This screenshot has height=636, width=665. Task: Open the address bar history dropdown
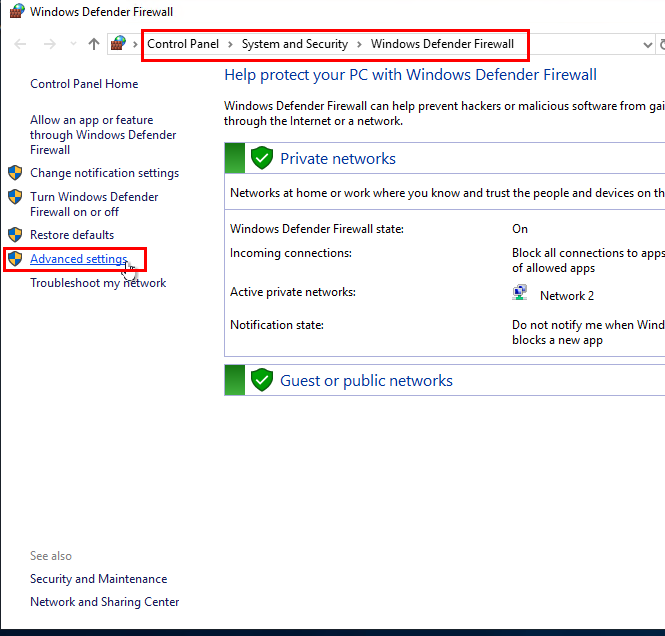click(x=647, y=44)
